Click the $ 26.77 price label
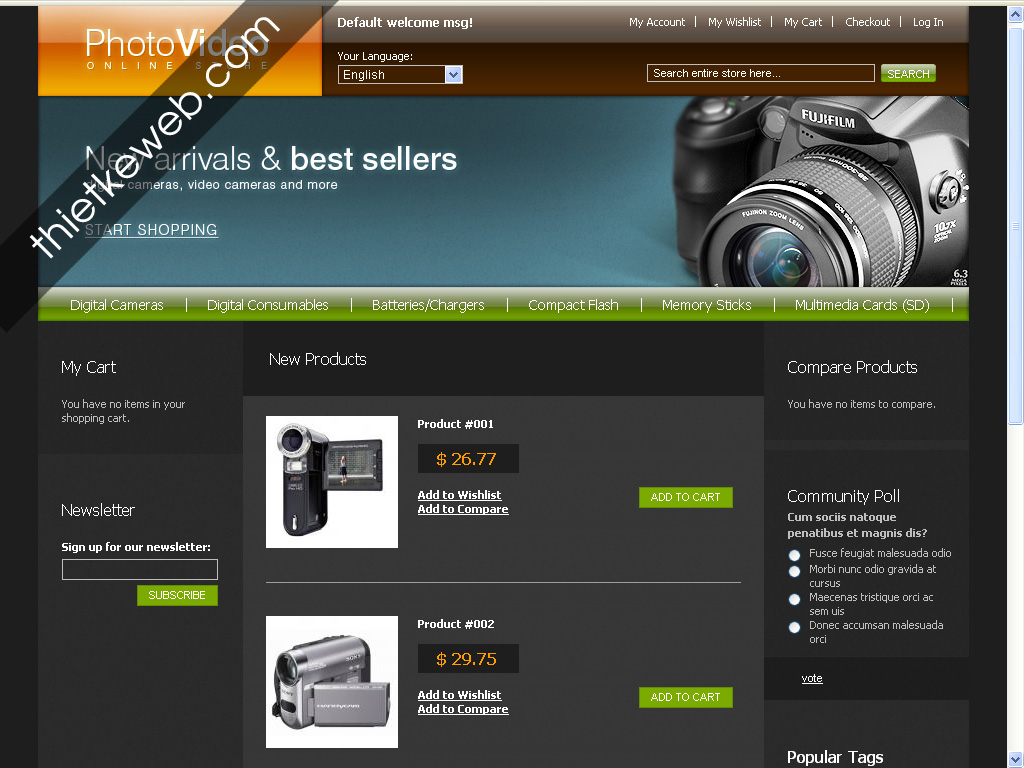Image resolution: width=1024 pixels, height=768 pixels. (468, 458)
